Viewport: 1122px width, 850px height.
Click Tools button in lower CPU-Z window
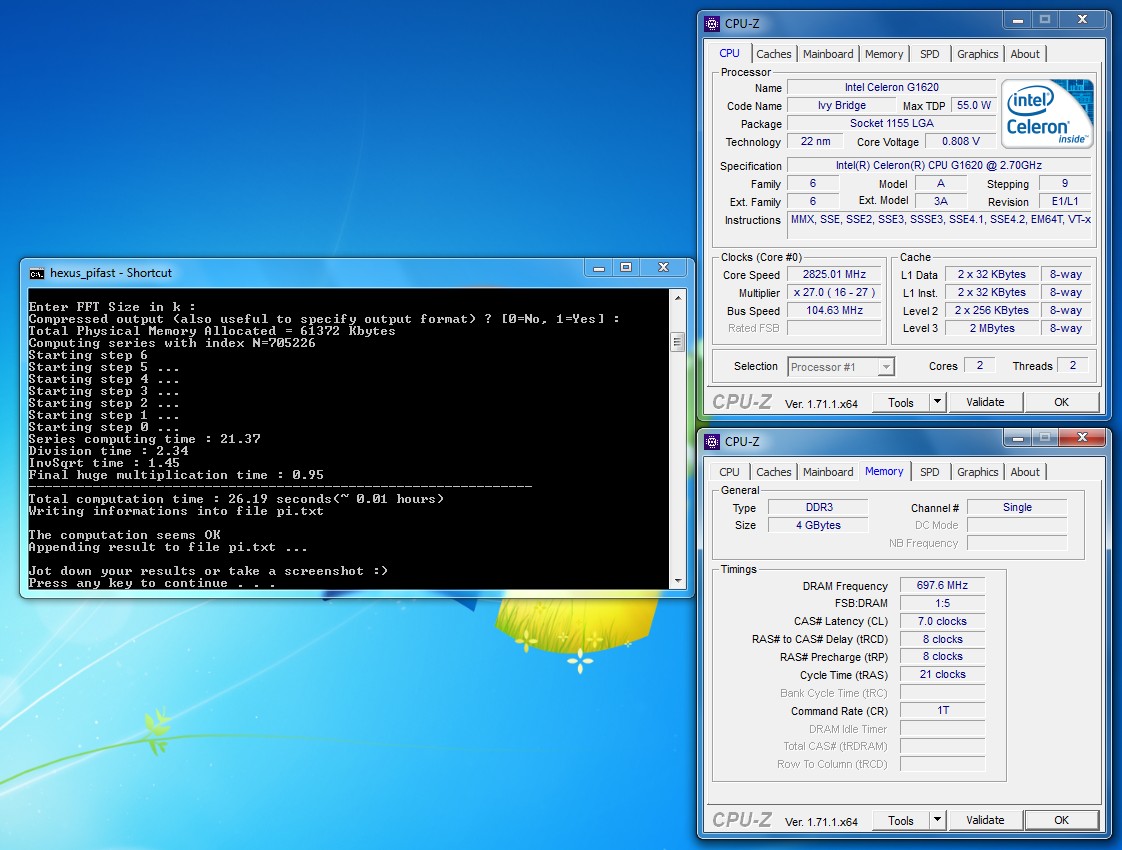(901, 820)
